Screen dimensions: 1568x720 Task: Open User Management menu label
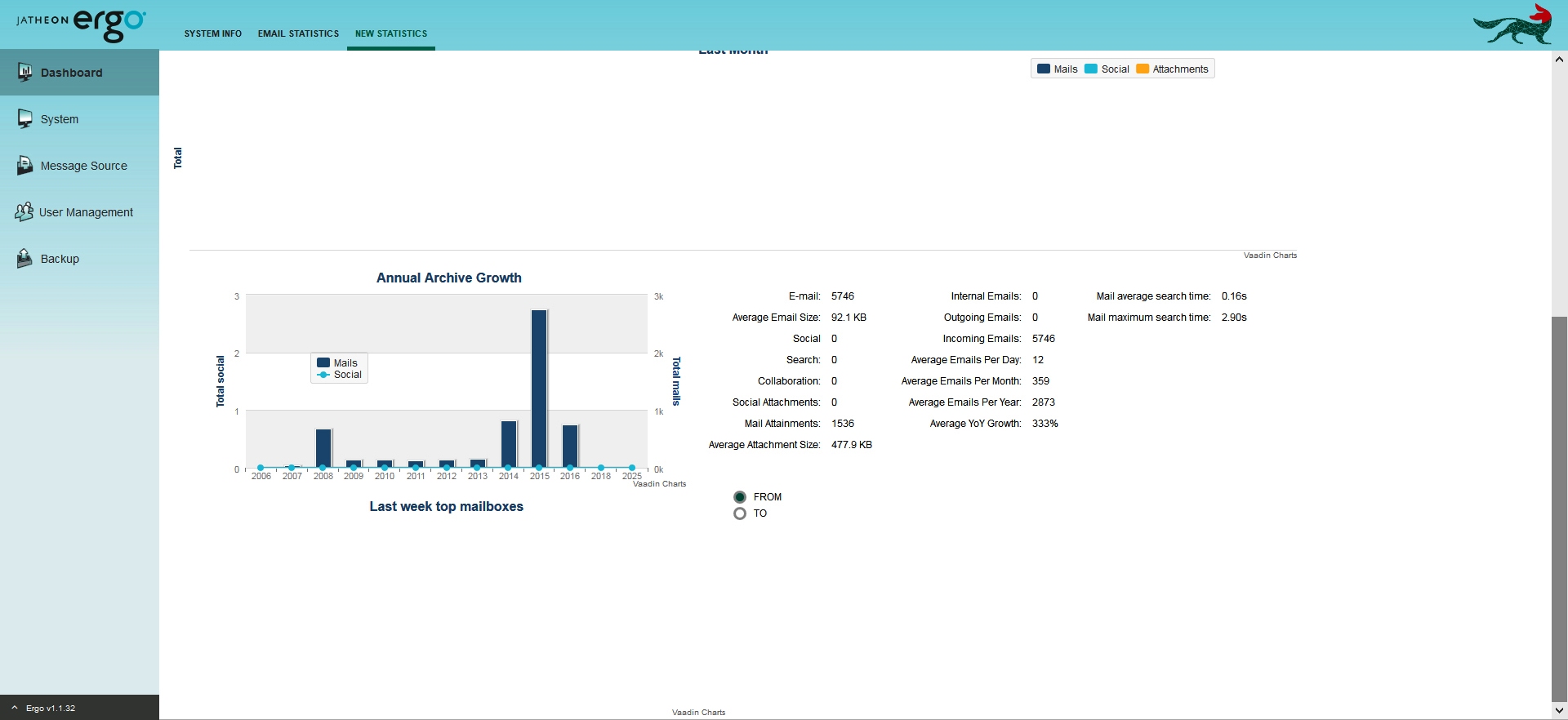point(86,212)
